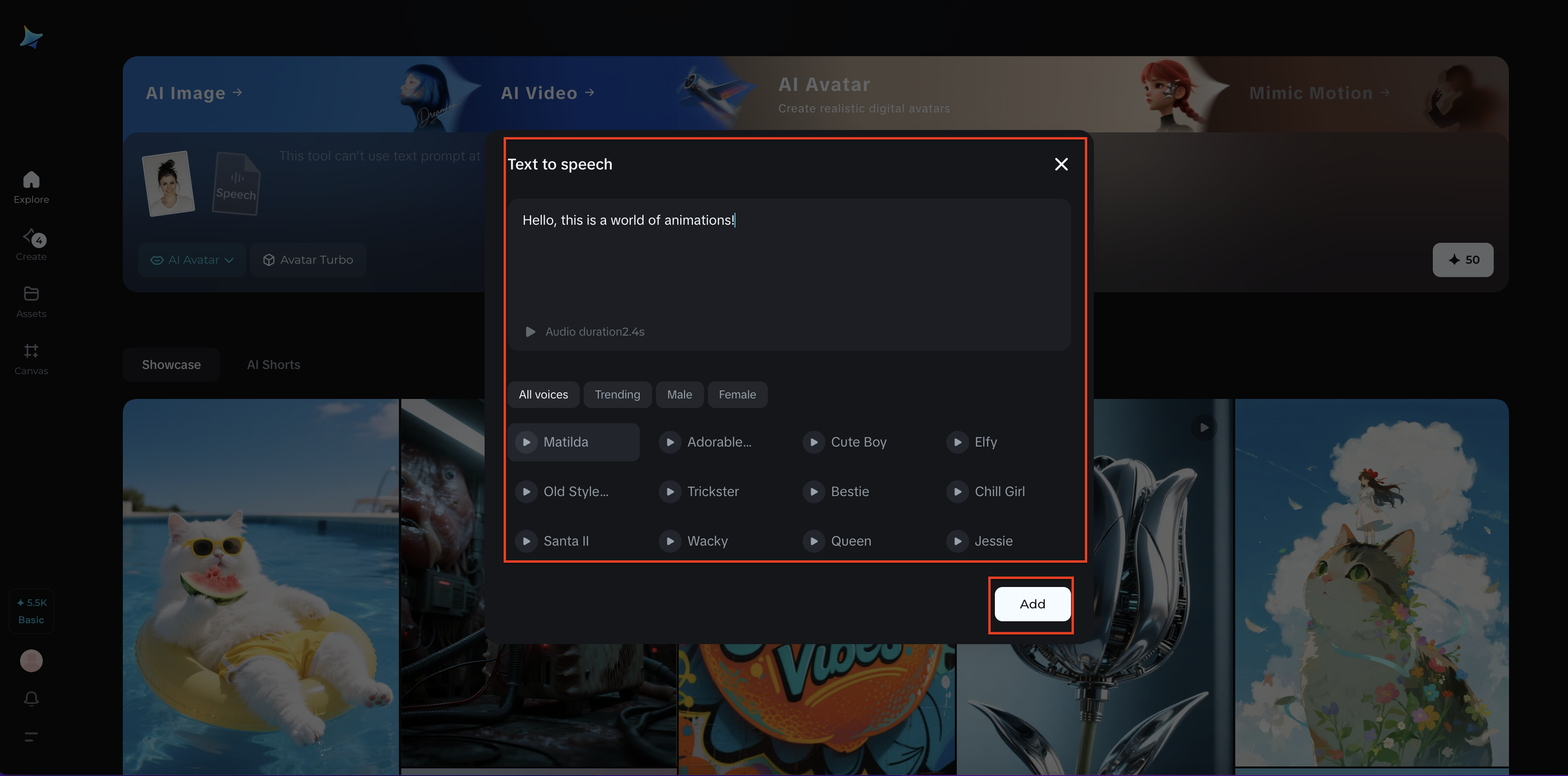
Task: Preview the Santa II voice
Action: [526, 540]
